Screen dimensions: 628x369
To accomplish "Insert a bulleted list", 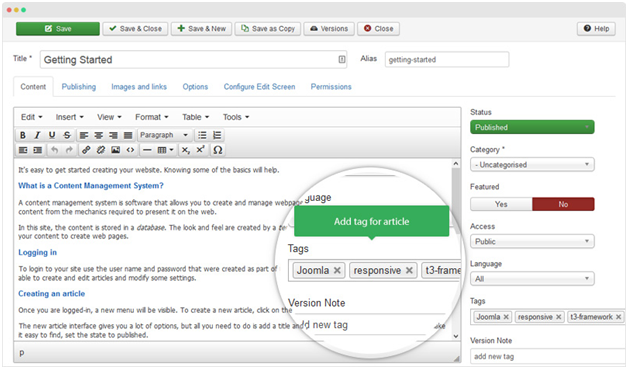I will (x=202, y=135).
